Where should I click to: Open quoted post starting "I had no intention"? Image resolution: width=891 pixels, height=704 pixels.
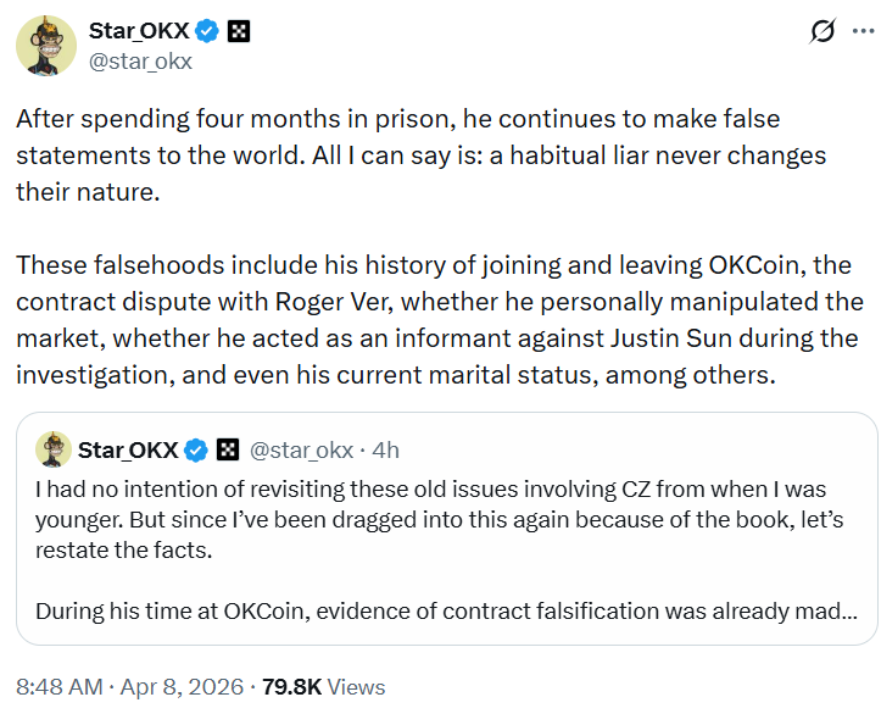(446, 520)
